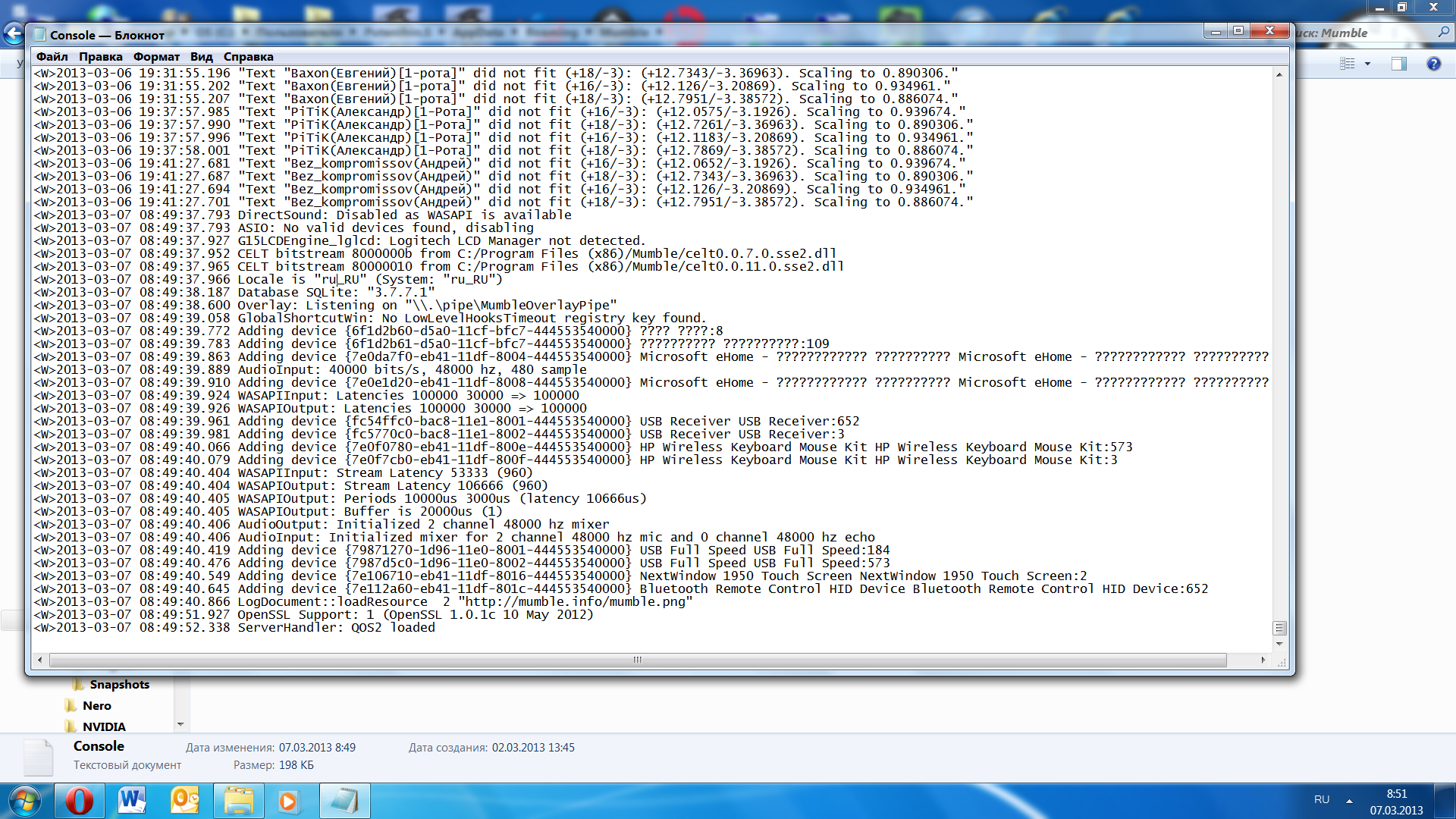Click the change view icon in Explorer
The height and width of the screenshot is (819, 1456).
click(1347, 64)
